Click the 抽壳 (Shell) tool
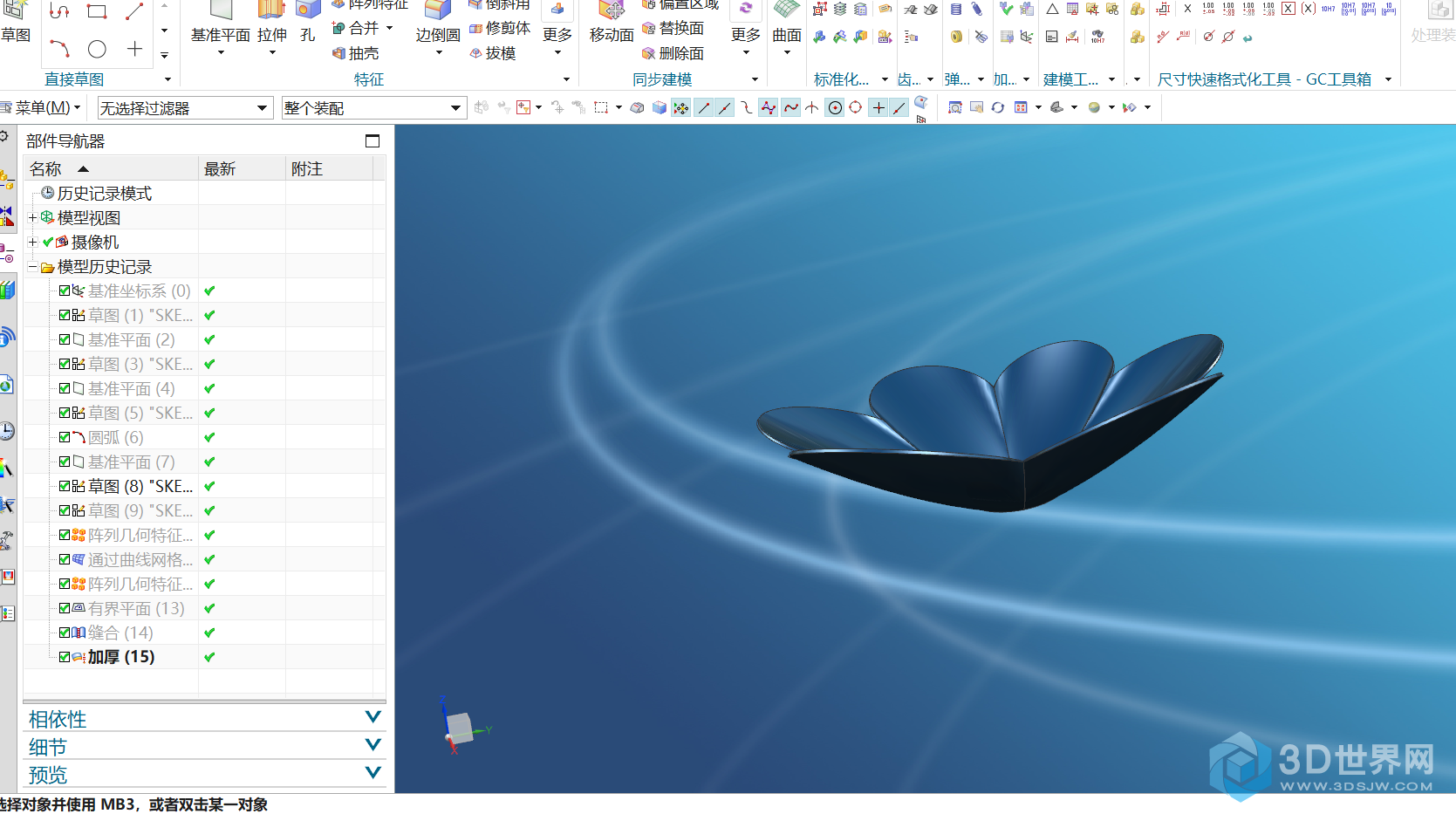The height and width of the screenshot is (814, 1456). (355, 53)
